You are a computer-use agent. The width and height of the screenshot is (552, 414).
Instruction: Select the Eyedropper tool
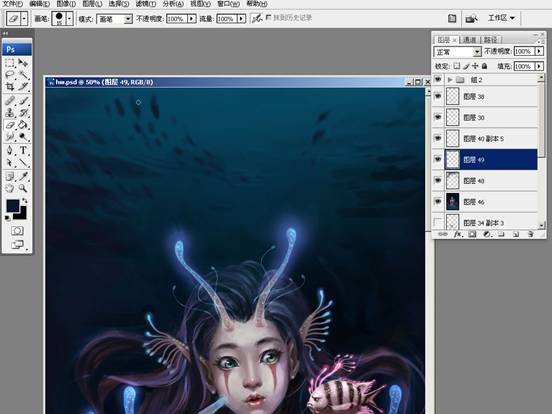[23, 176]
